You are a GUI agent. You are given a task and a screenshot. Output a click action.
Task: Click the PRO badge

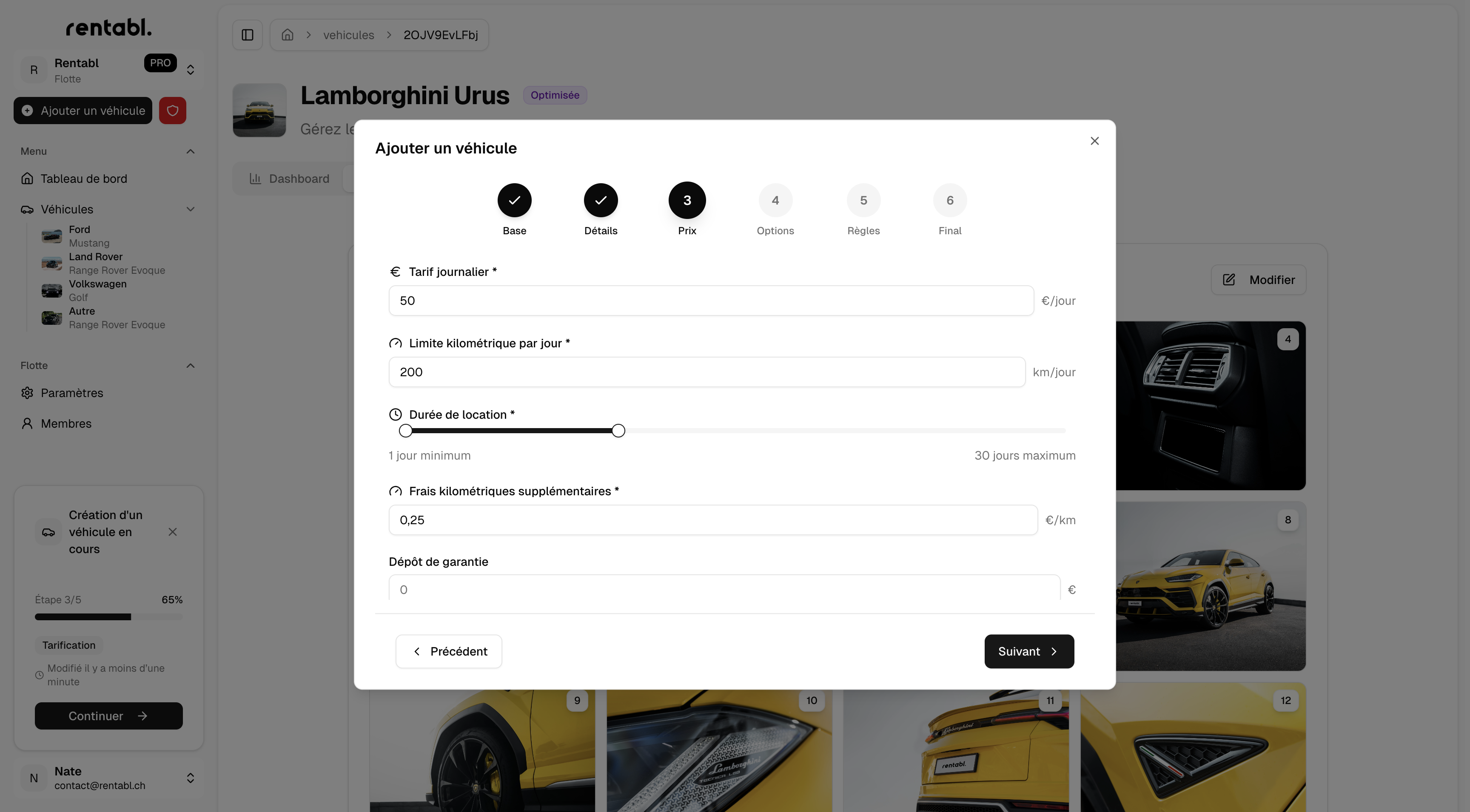click(160, 63)
